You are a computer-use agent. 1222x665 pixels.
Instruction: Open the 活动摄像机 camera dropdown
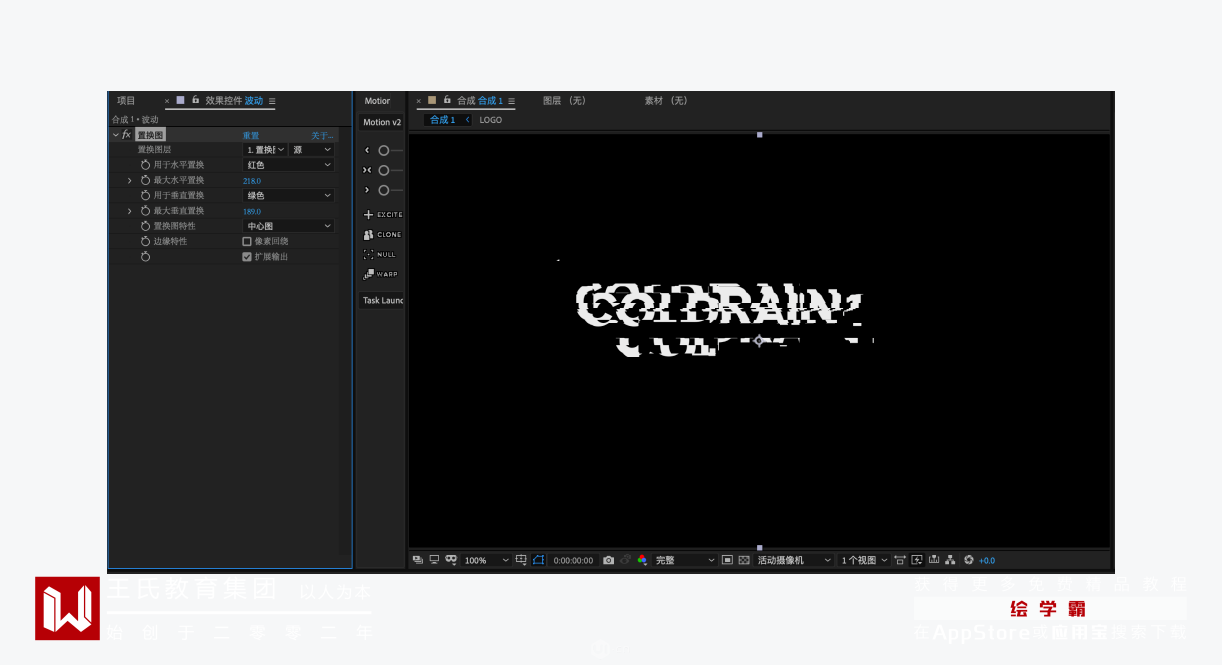point(794,560)
